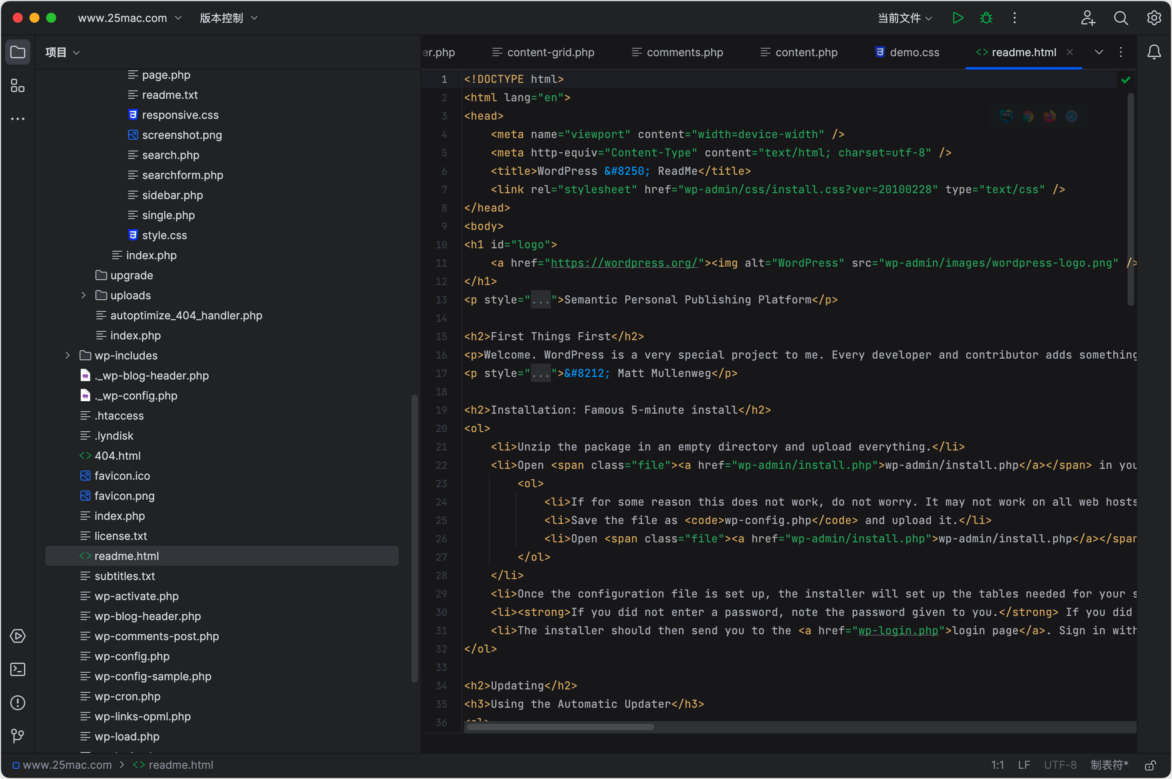
Task: Open the Git version control tool window icon
Action: (18, 736)
